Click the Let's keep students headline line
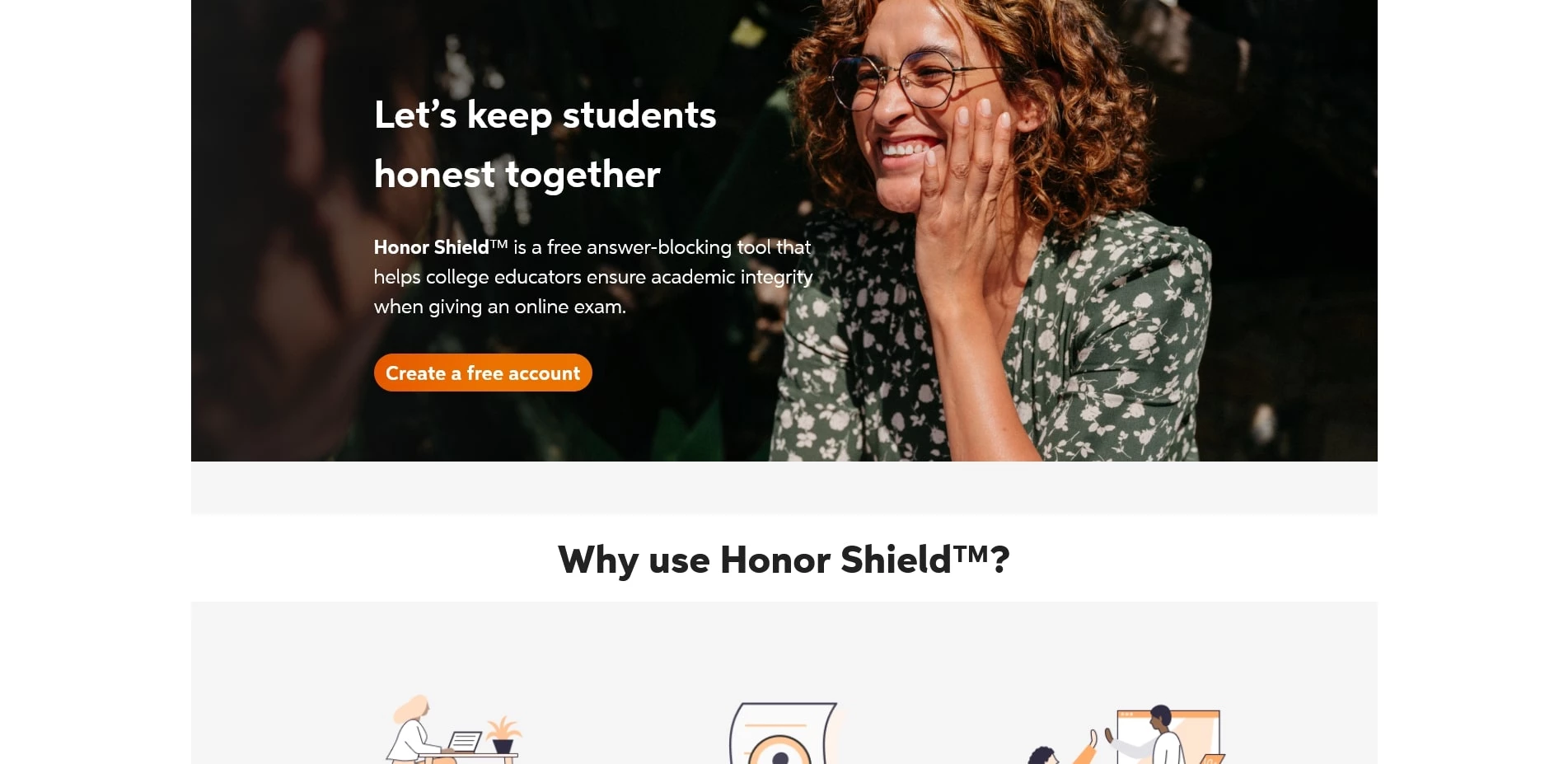1568x764 pixels. click(545, 115)
